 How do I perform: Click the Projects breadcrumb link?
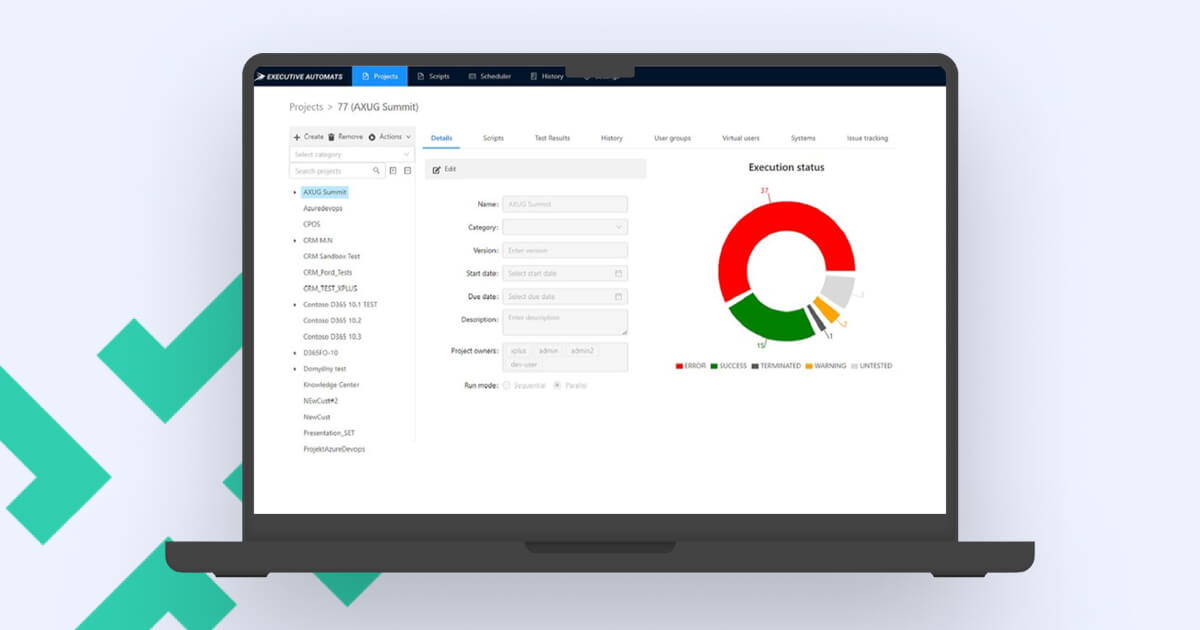tap(306, 107)
